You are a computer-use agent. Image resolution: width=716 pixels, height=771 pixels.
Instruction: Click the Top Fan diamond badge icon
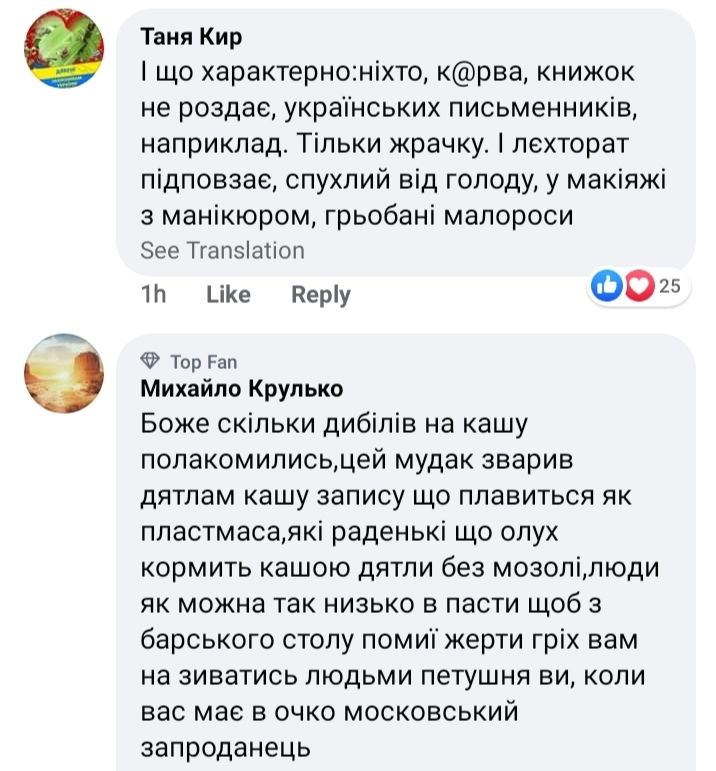coord(151,361)
